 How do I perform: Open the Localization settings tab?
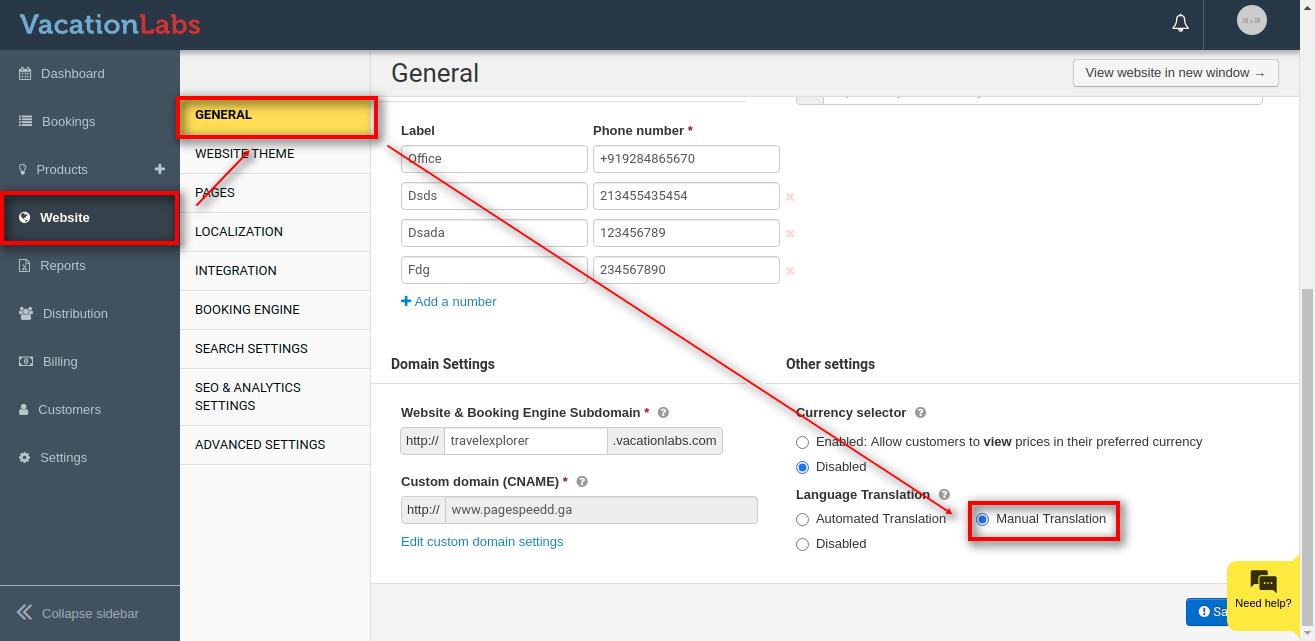[239, 232]
